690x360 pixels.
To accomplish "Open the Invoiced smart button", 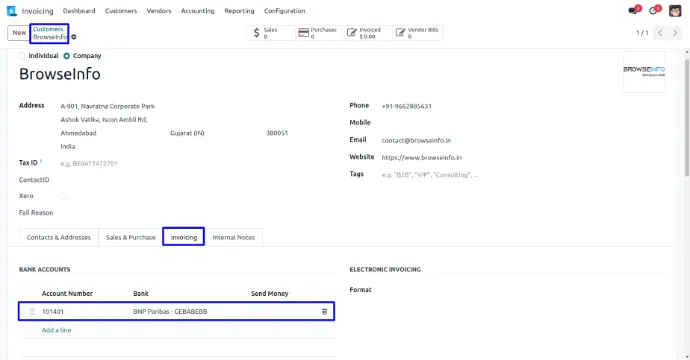I will click(367, 33).
